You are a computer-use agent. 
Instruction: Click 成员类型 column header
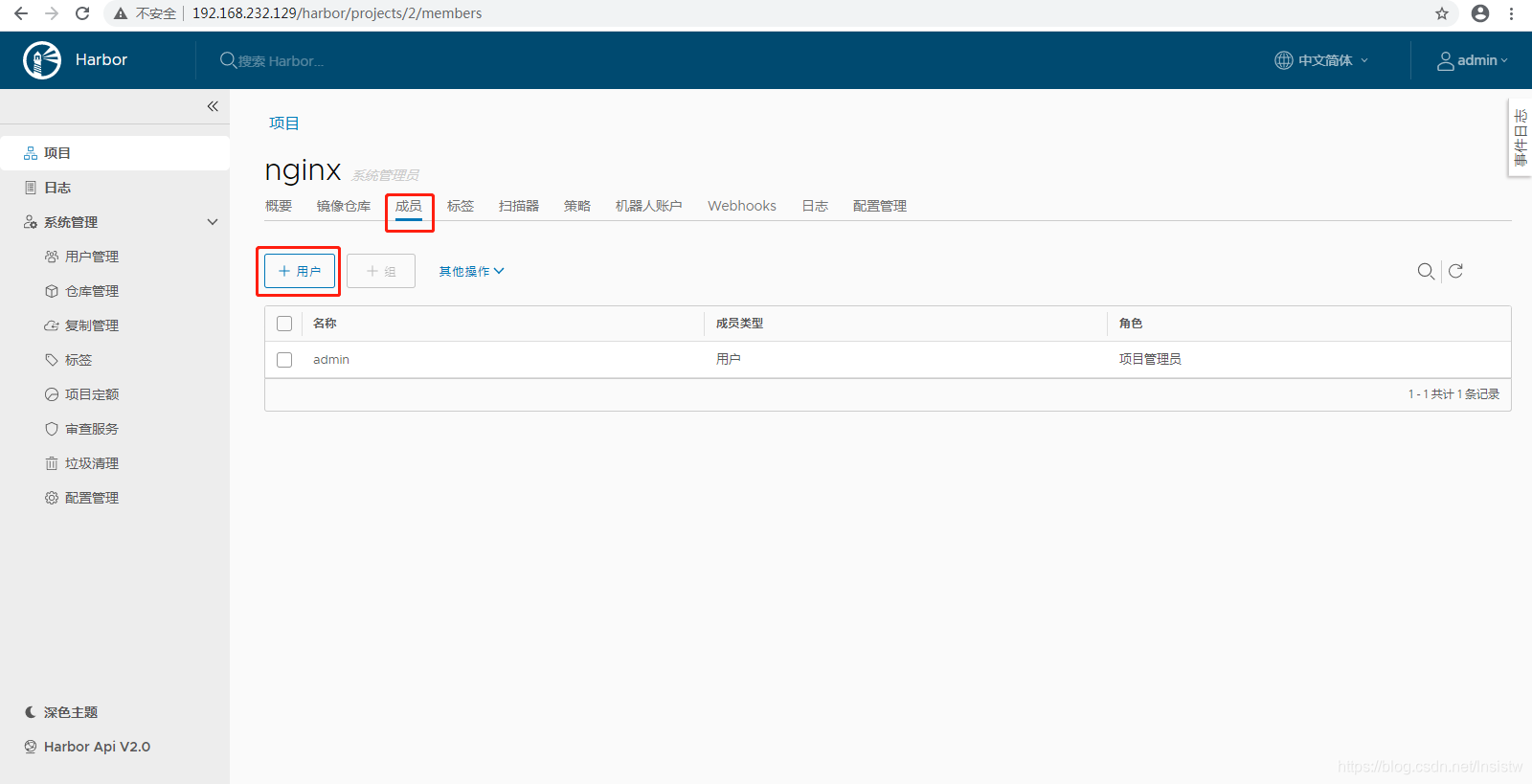tap(739, 324)
